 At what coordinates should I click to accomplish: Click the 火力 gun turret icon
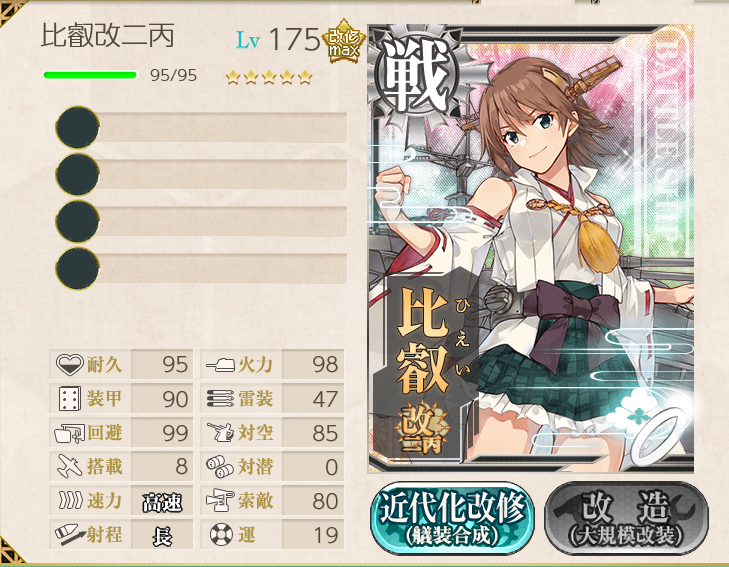coord(220,364)
